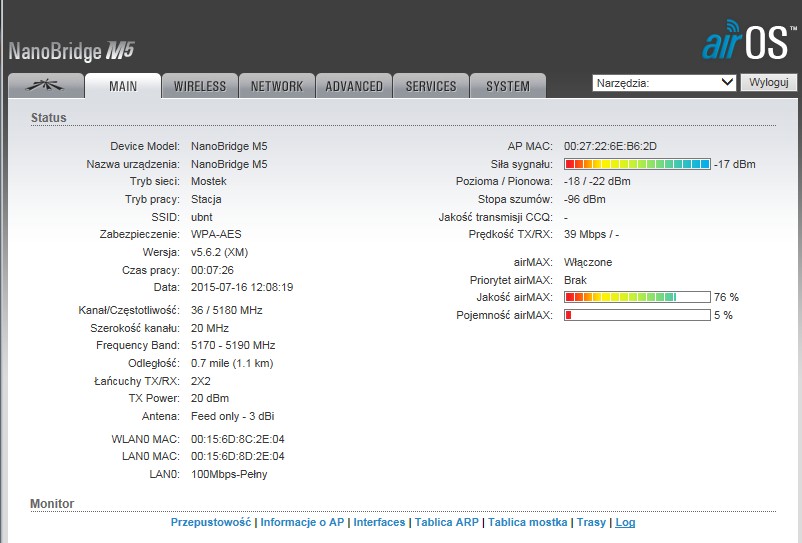Click the airOS logo

click(748, 41)
